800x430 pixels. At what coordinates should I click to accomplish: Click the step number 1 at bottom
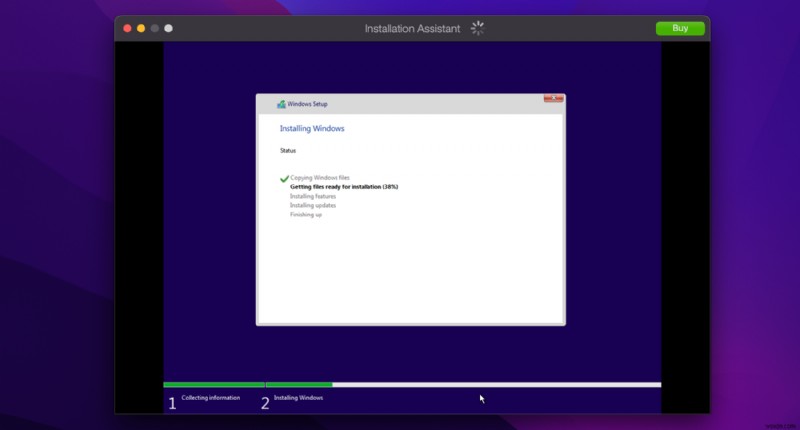(172, 403)
